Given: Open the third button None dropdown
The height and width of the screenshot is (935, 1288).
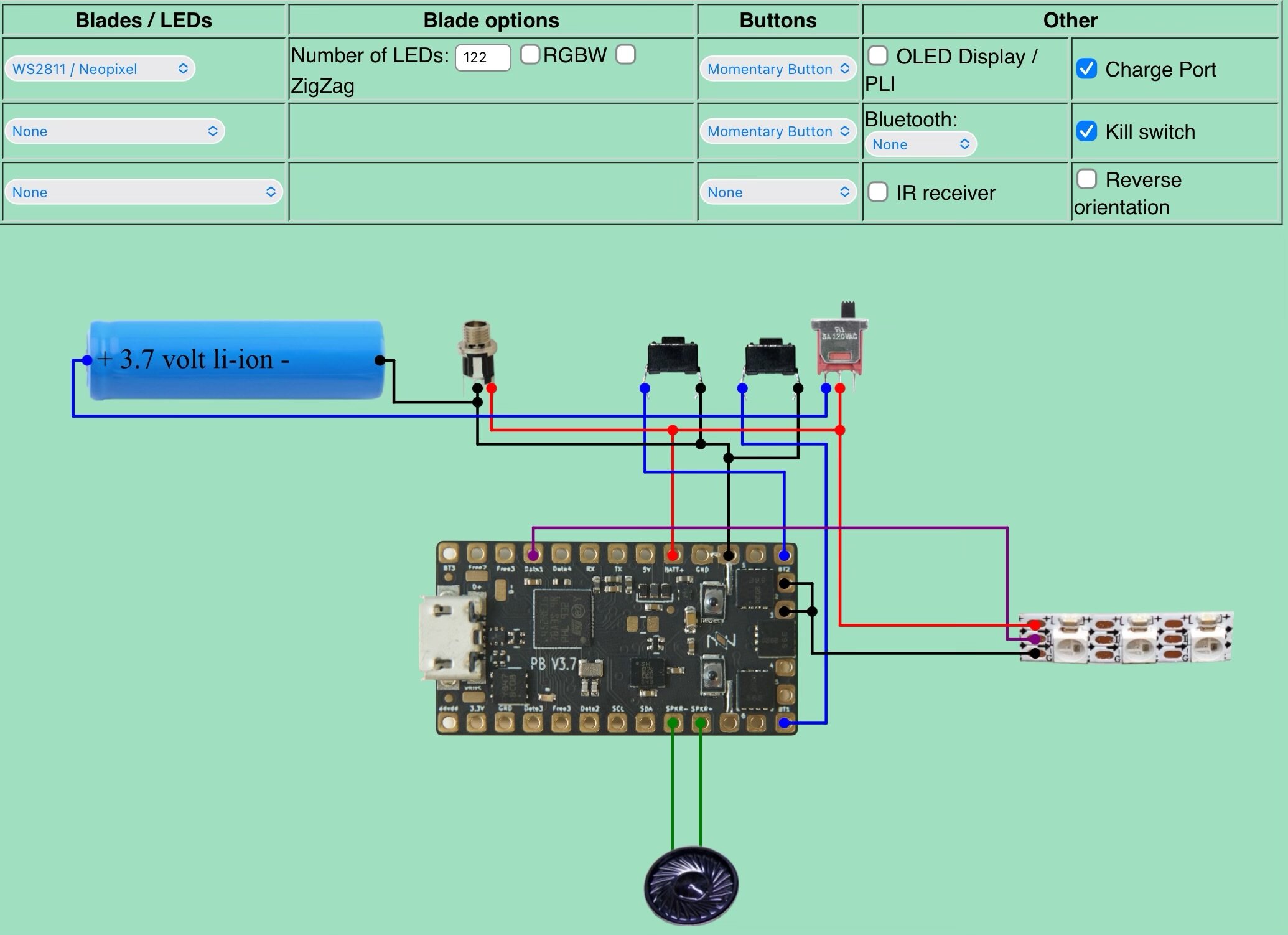Looking at the screenshot, I should tap(778, 192).
